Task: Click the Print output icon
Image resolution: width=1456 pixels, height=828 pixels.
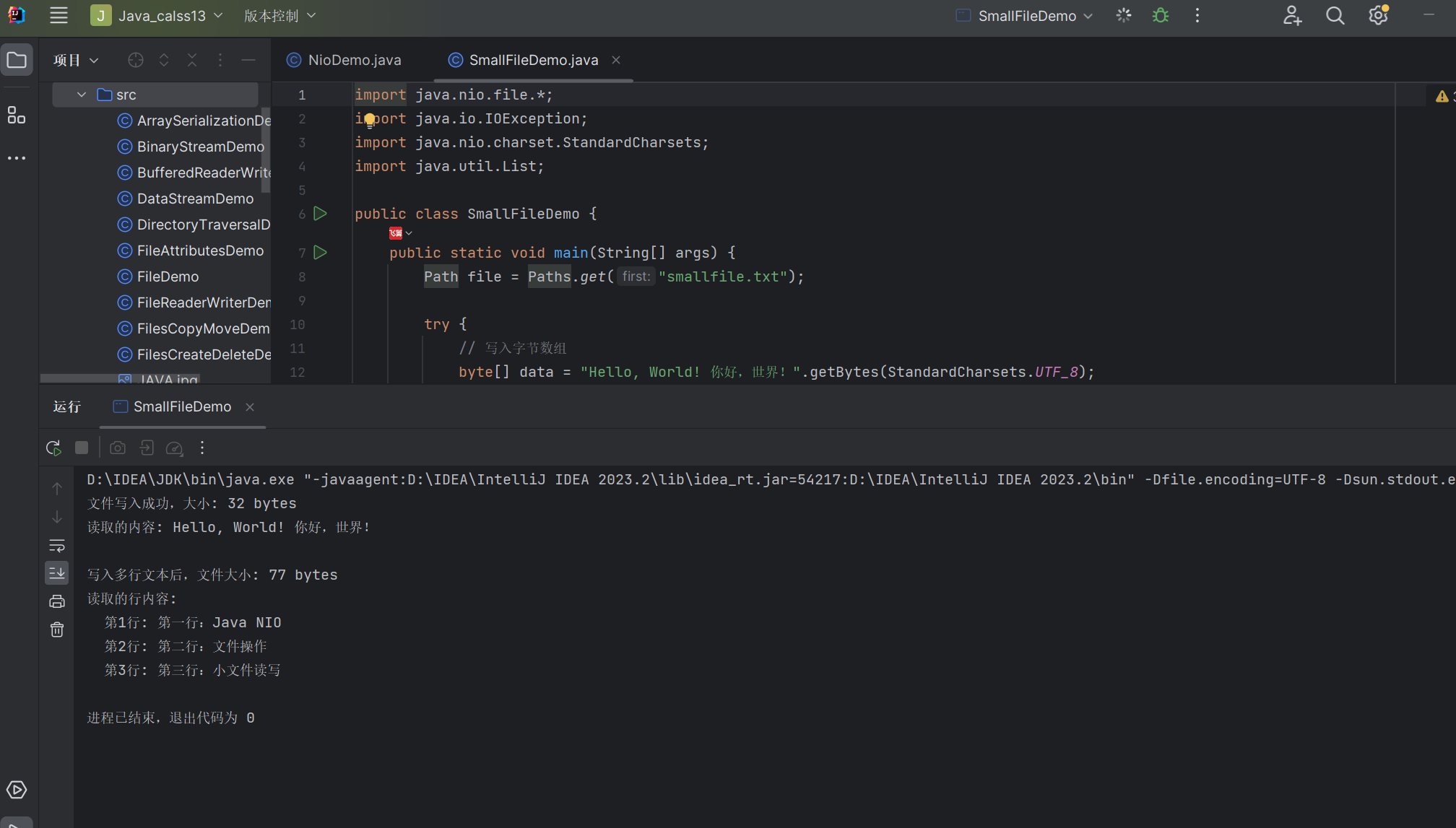Action: 57,601
